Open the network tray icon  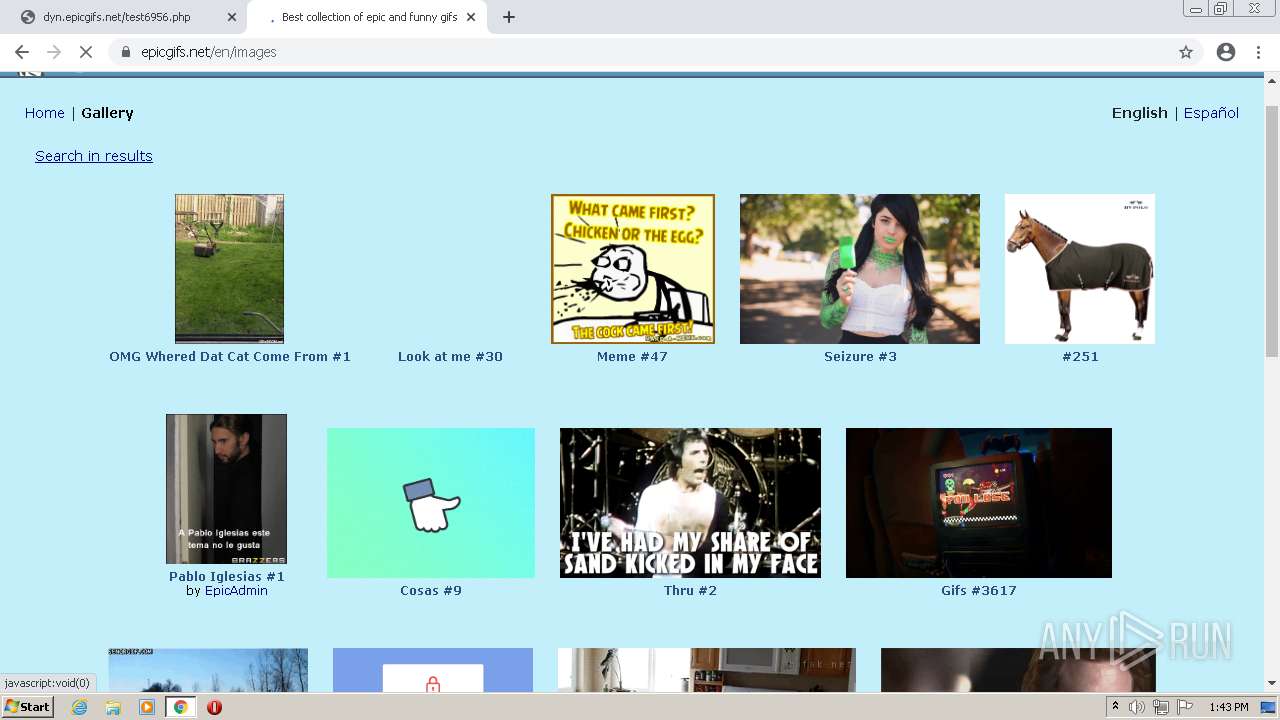point(1161,707)
